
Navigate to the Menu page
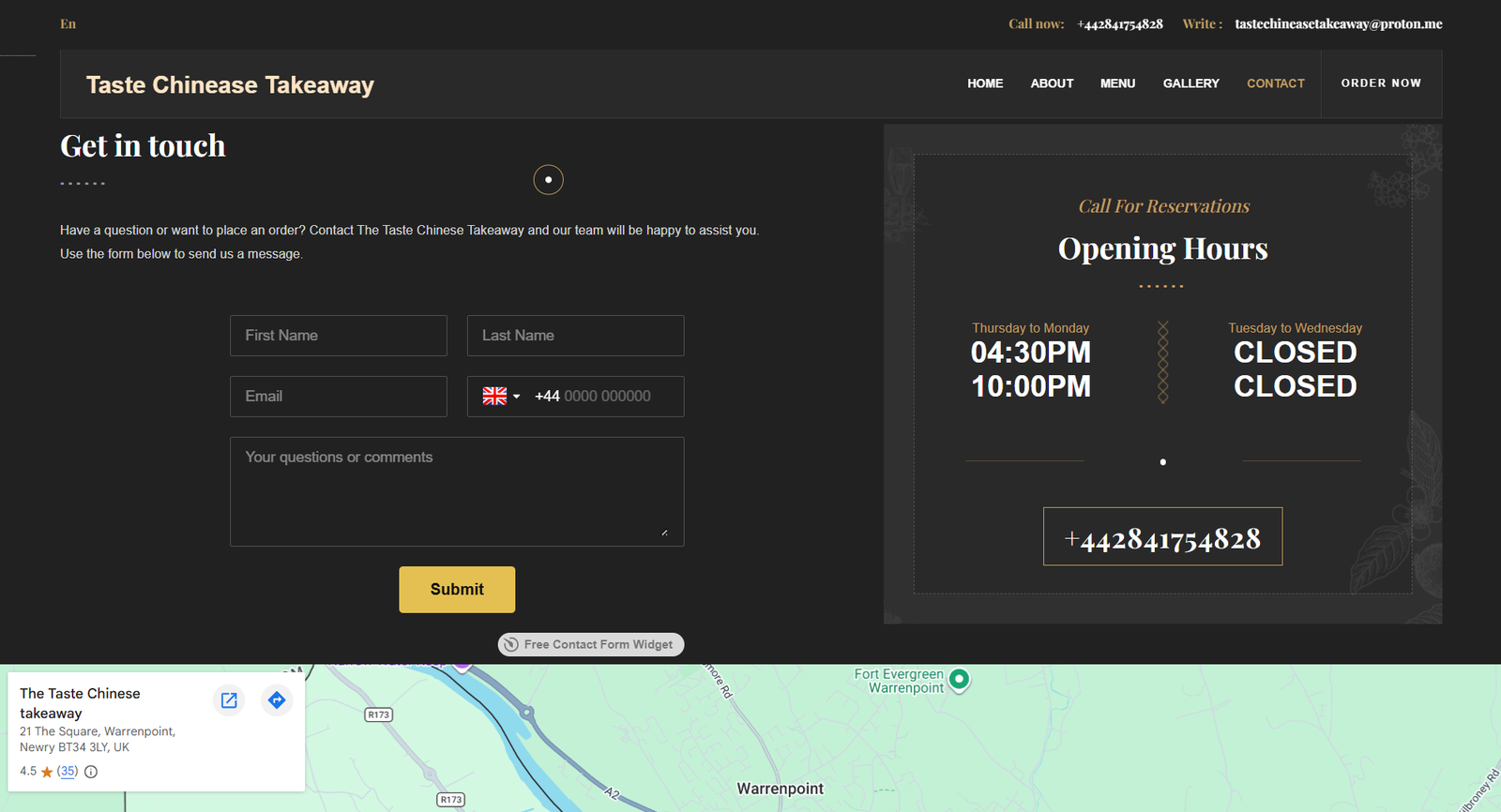pyautogui.click(x=1117, y=83)
